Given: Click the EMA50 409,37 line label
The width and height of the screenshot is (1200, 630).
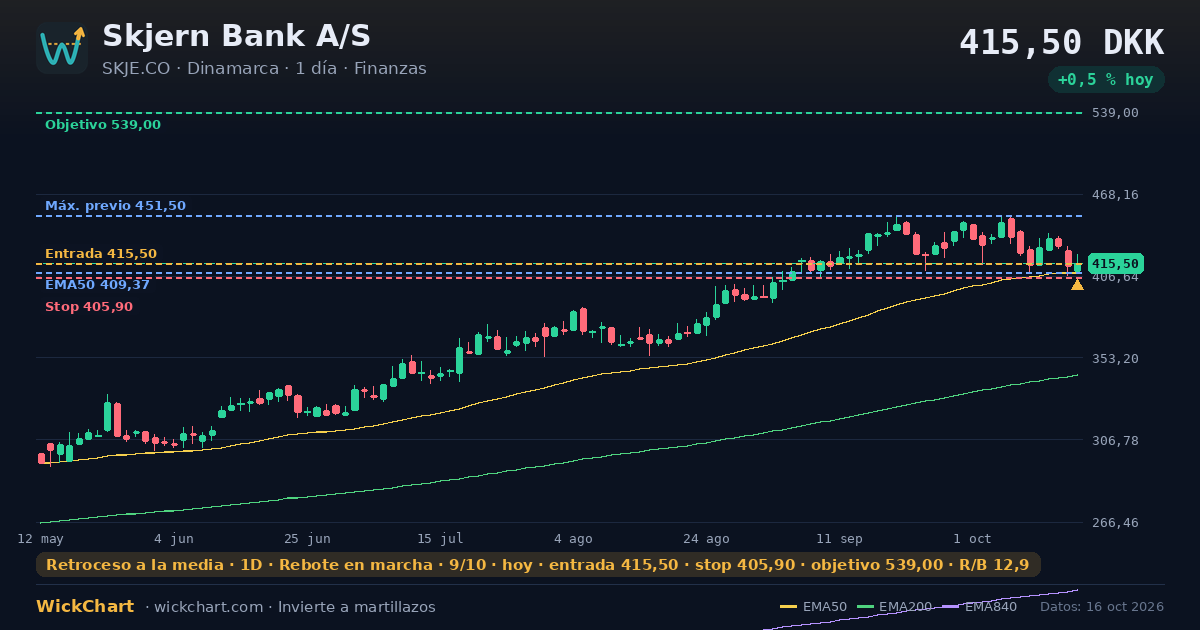Looking at the screenshot, I should 97,285.
